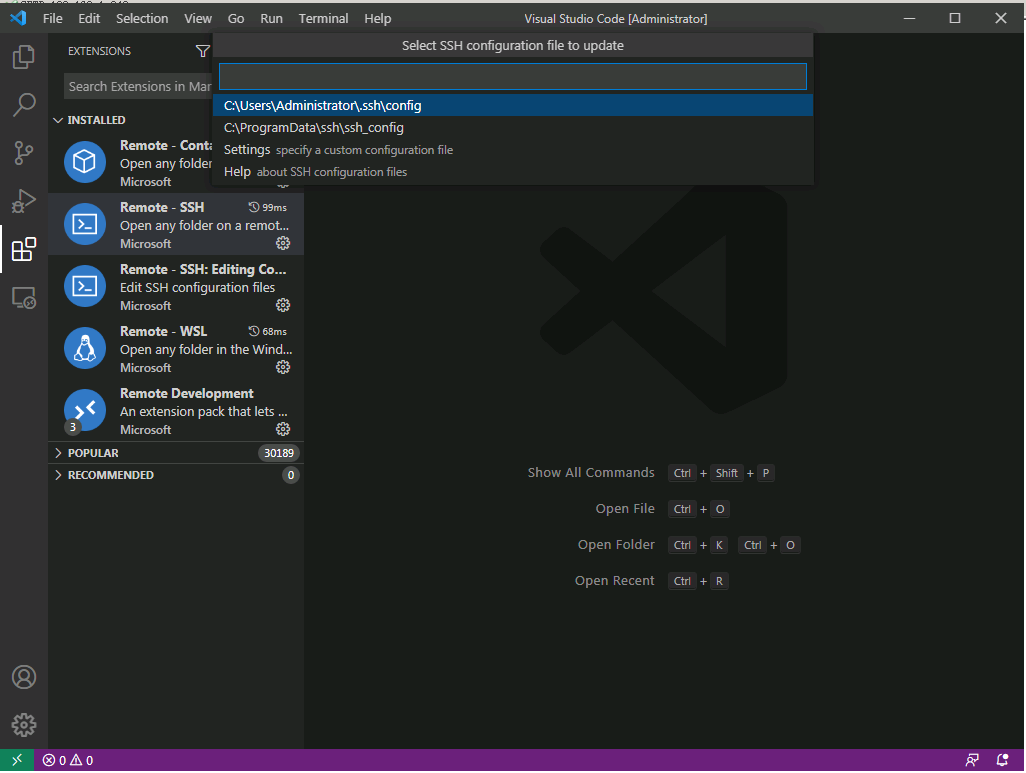1026x773 pixels.
Task: Open the Selection menu
Action: pyautogui.click(x=142, y=19)
